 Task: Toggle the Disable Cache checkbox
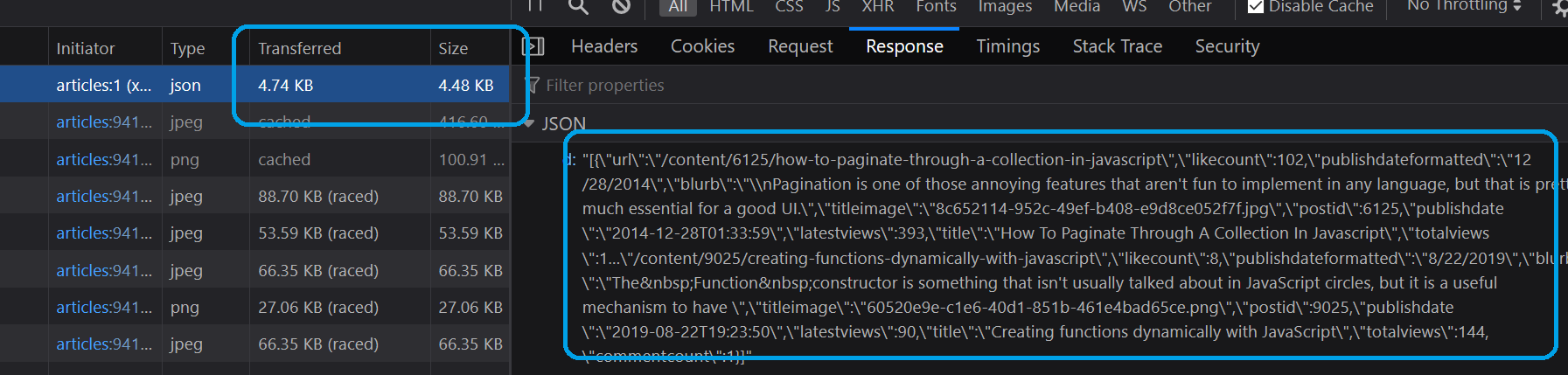1256,7
